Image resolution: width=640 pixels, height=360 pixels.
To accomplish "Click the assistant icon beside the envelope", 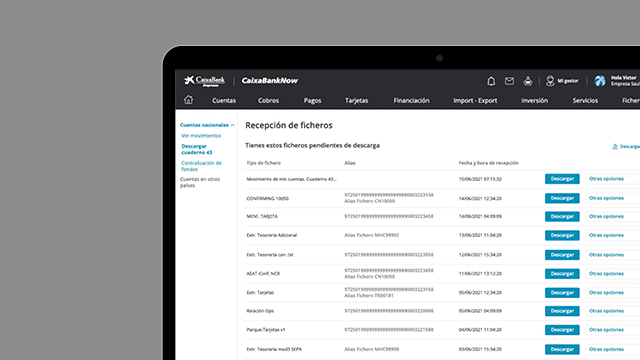I will click(528, 81).
